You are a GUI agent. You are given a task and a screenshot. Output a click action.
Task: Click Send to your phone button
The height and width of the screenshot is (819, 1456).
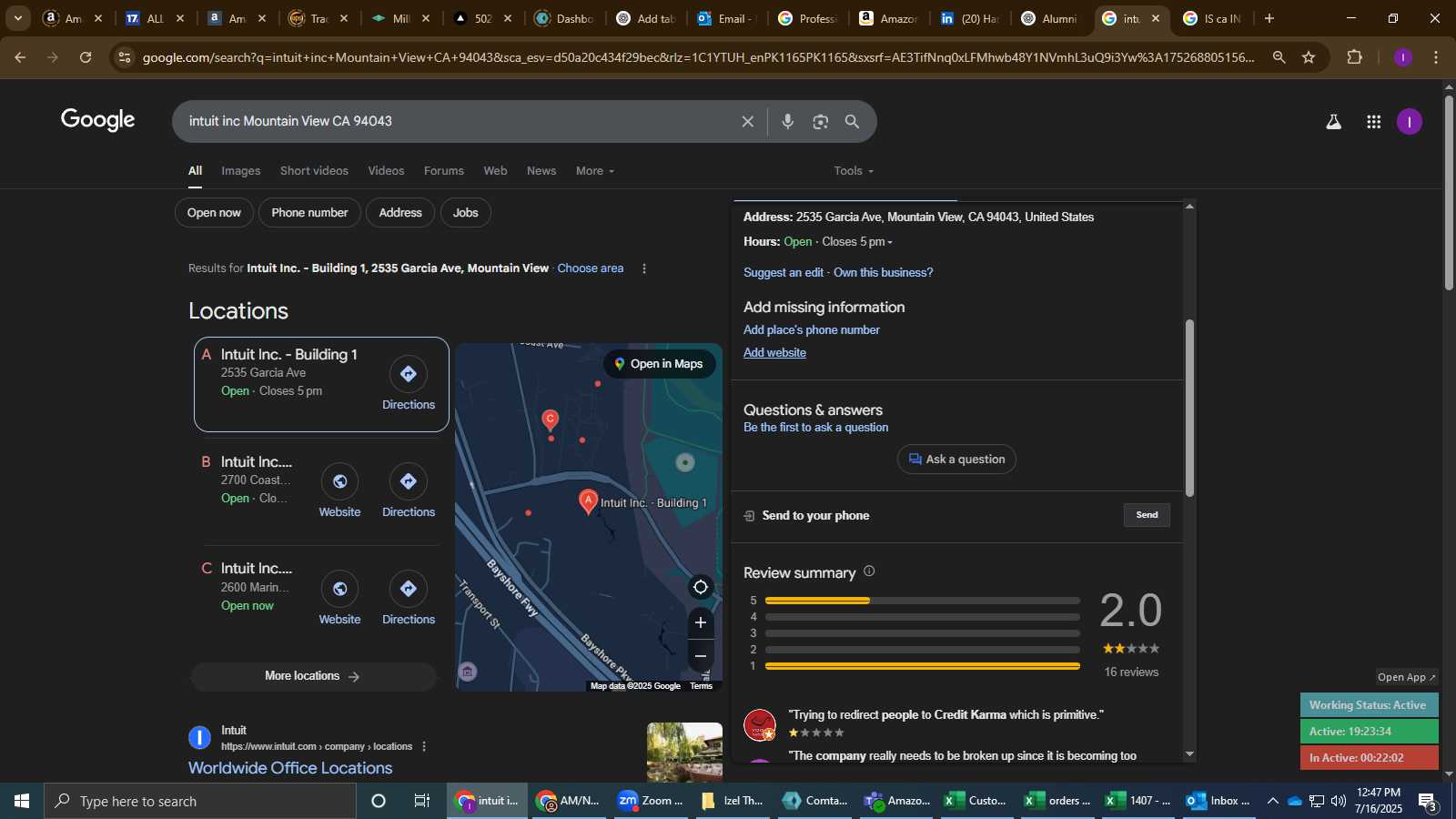1147,515
